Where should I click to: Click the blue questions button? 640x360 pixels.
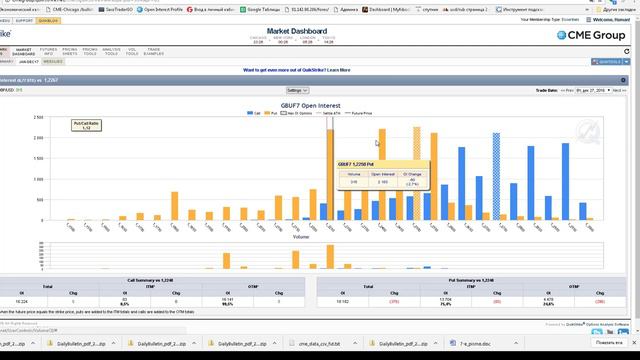[607, 62]
